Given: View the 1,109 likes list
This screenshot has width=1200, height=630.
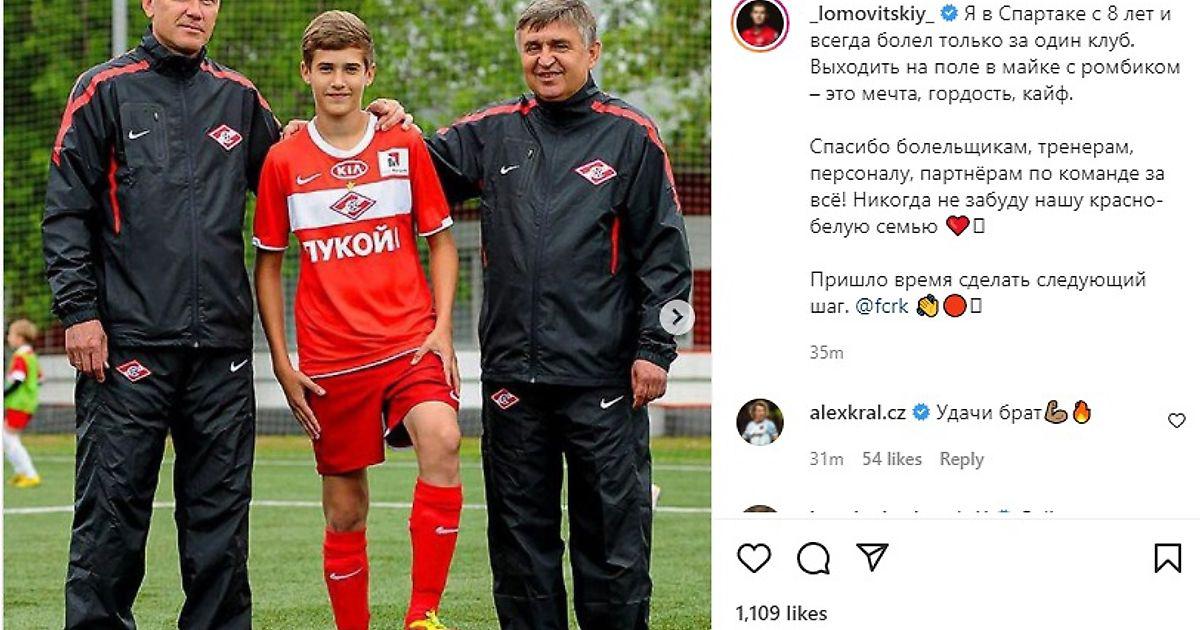Looking at the screenshot, I should click(781, 613).
